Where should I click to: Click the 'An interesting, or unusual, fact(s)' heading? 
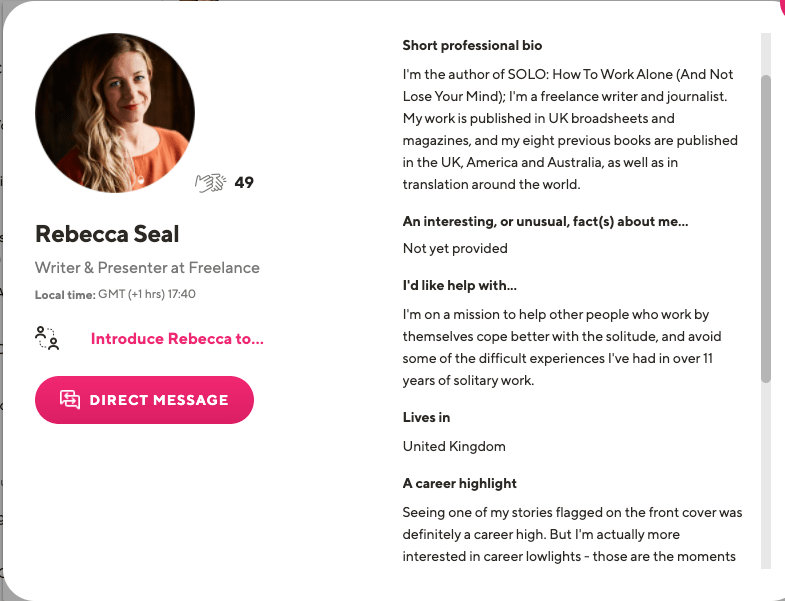pyautogui.click(x=545, y=221)
